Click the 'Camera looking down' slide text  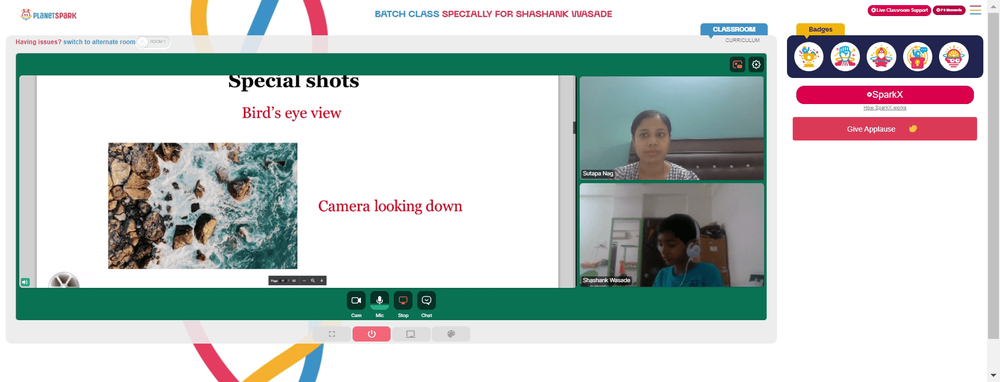pos(390,207)
